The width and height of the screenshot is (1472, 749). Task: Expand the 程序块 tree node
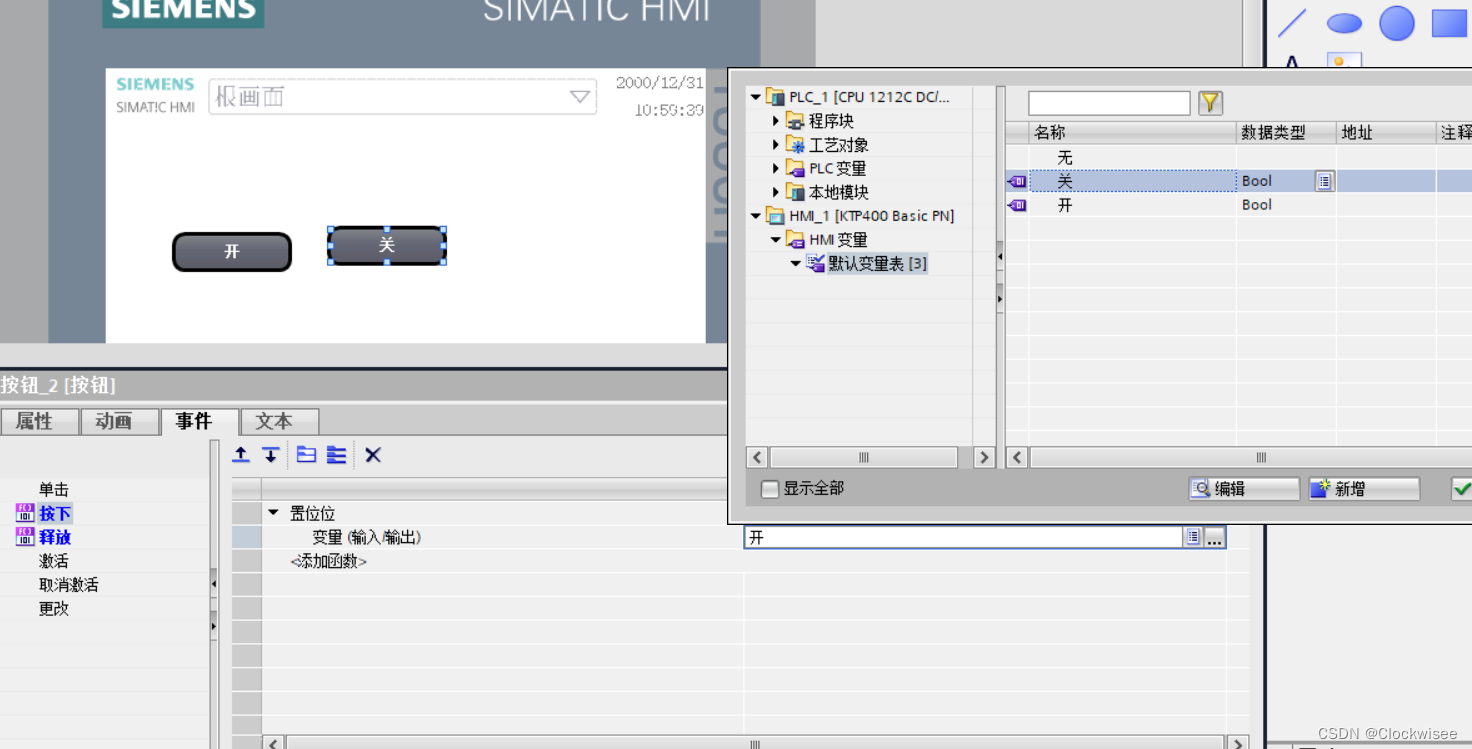tap(776, 121)
